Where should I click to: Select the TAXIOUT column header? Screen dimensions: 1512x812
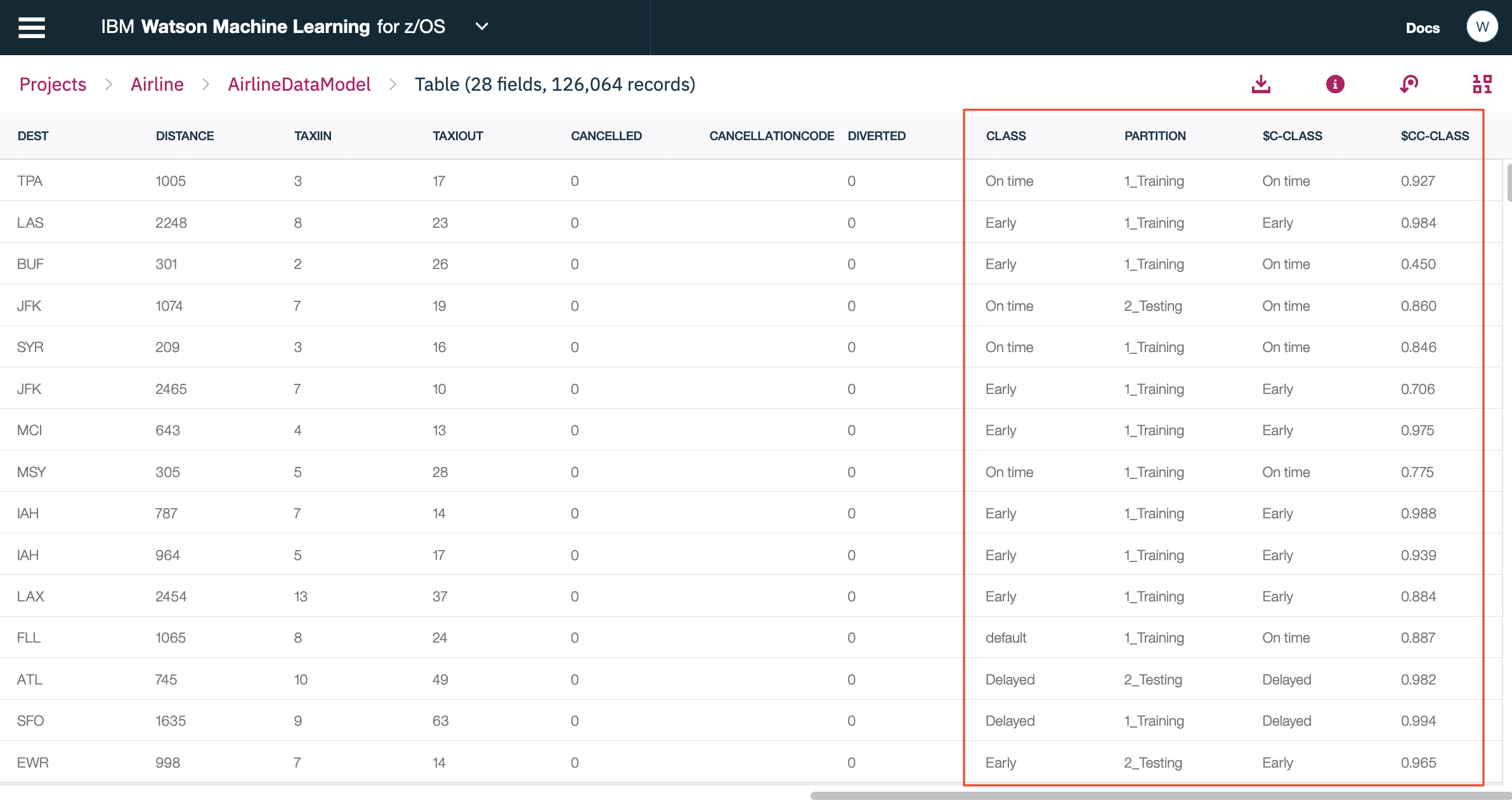458,136
